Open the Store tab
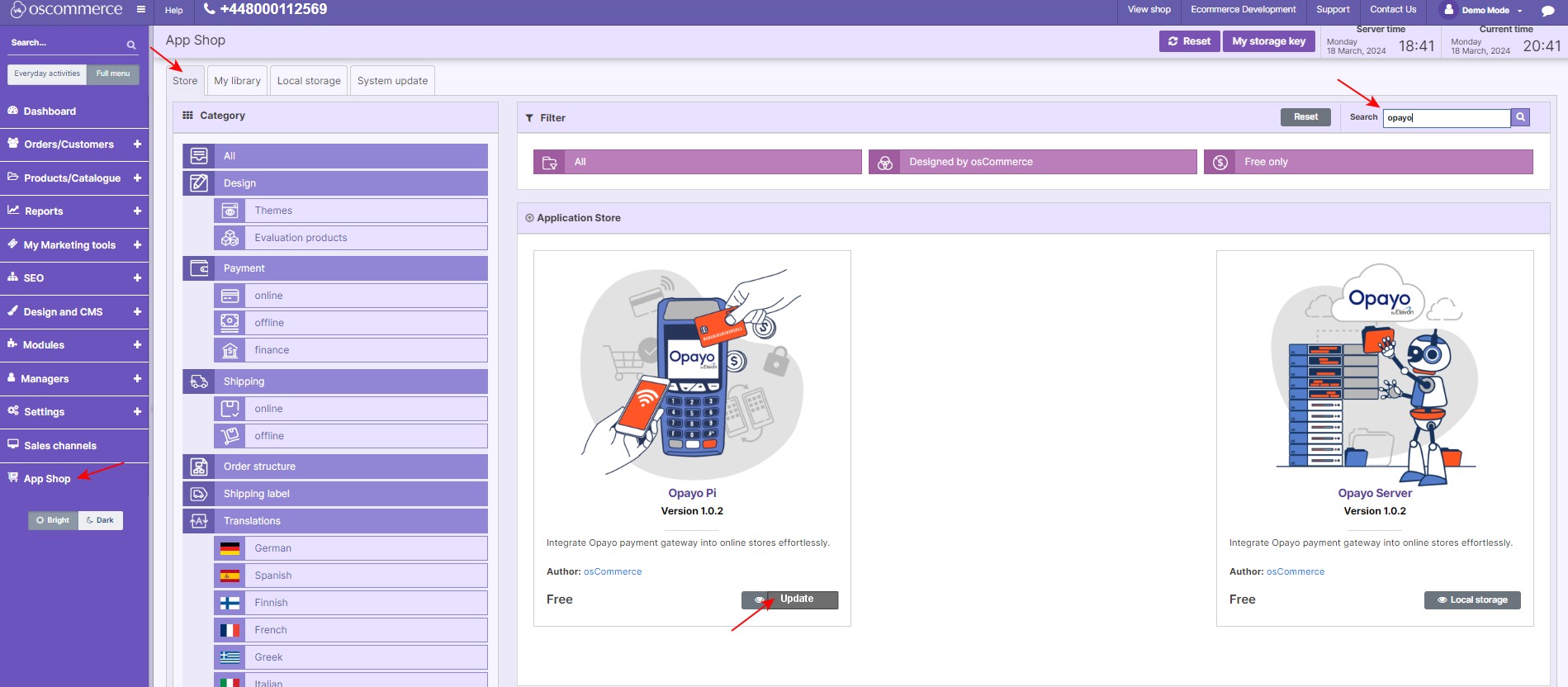This screenshot has width=1568, height=687. [x=185, y=81]
